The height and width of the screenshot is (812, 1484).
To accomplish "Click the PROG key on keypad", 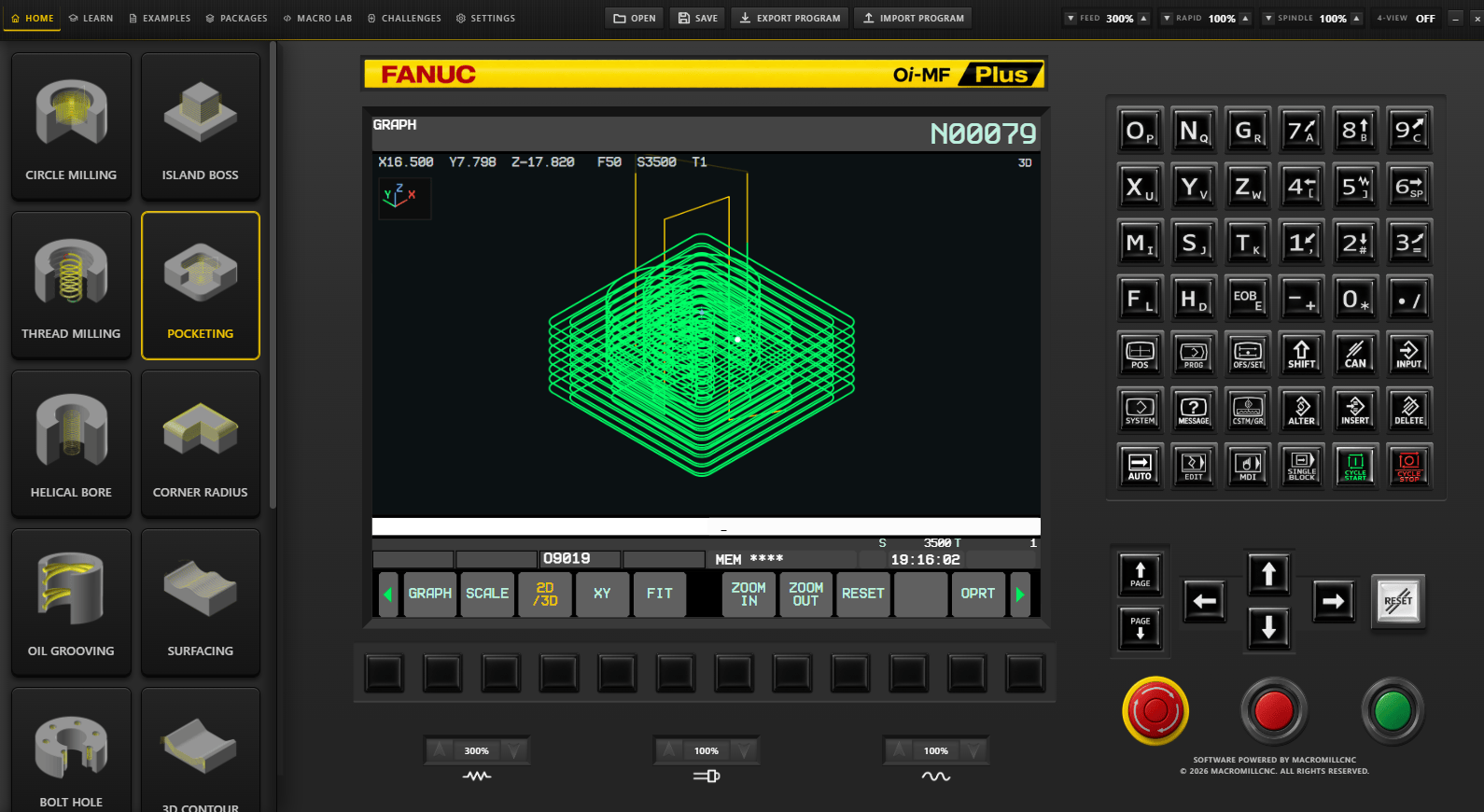I will coord(1194,354).
